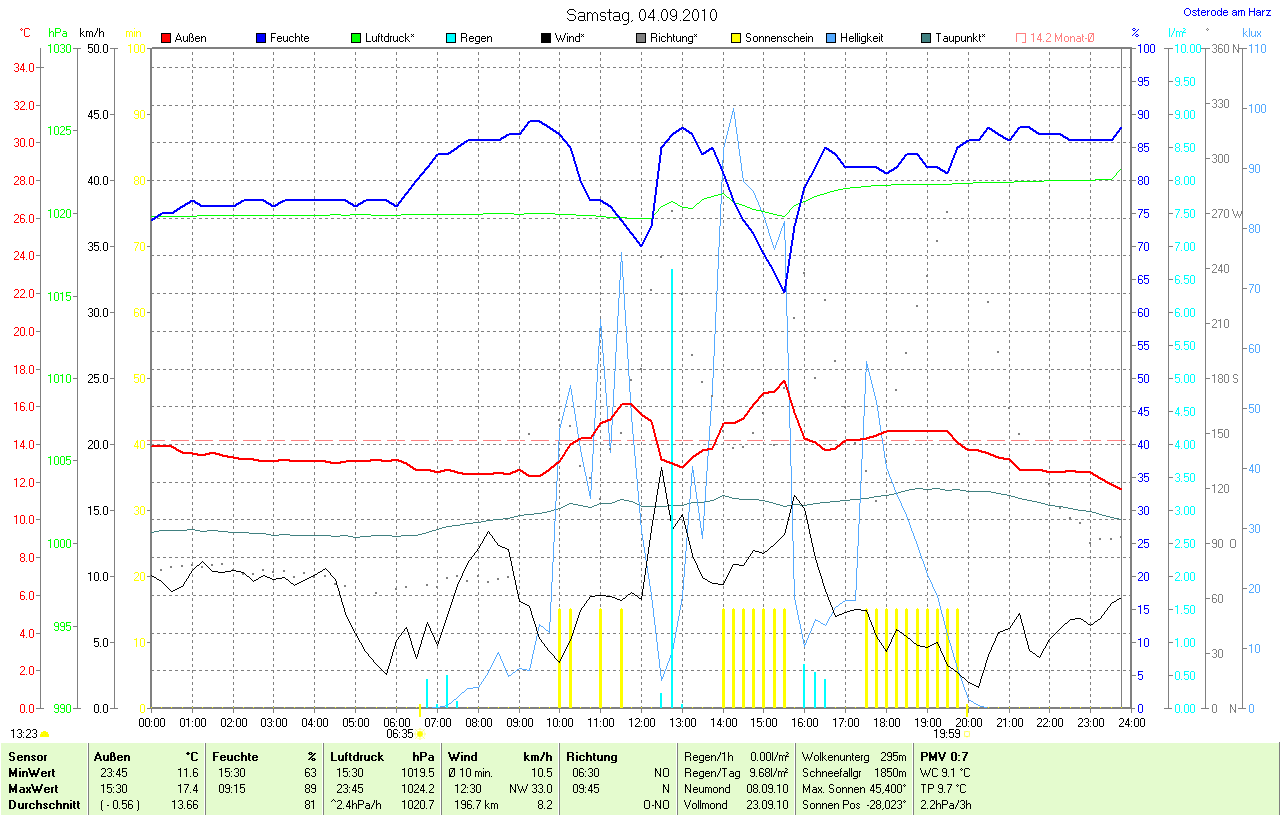1280x815 pixels.
Task: Click the black Wind legend square
Action: click(x=545, y=38)
